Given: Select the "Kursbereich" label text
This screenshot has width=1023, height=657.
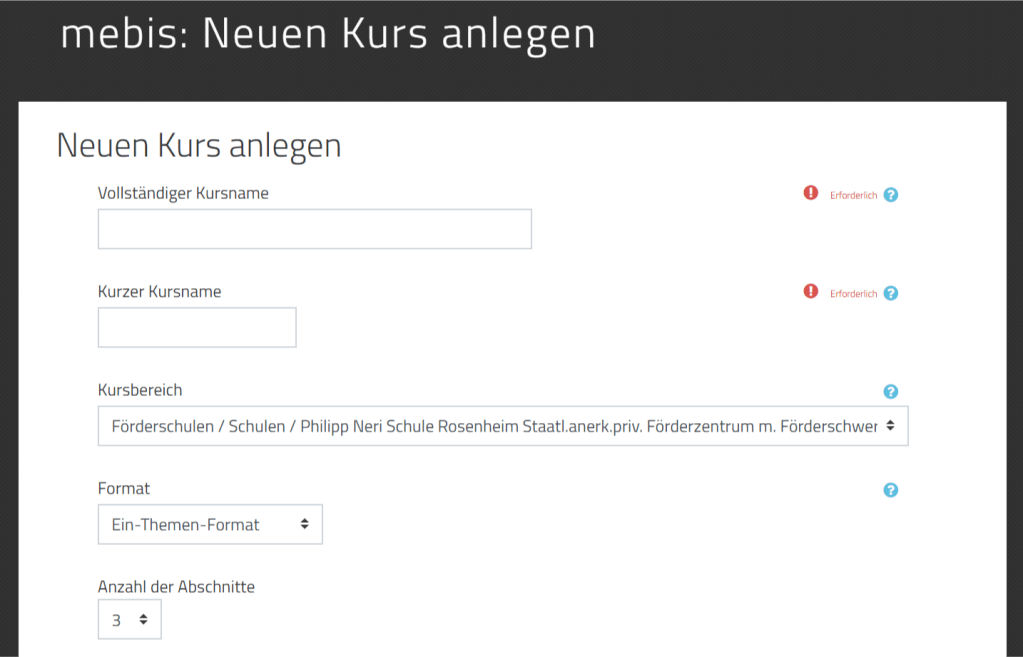Looking at the screenshot, I should pos(140,390).
